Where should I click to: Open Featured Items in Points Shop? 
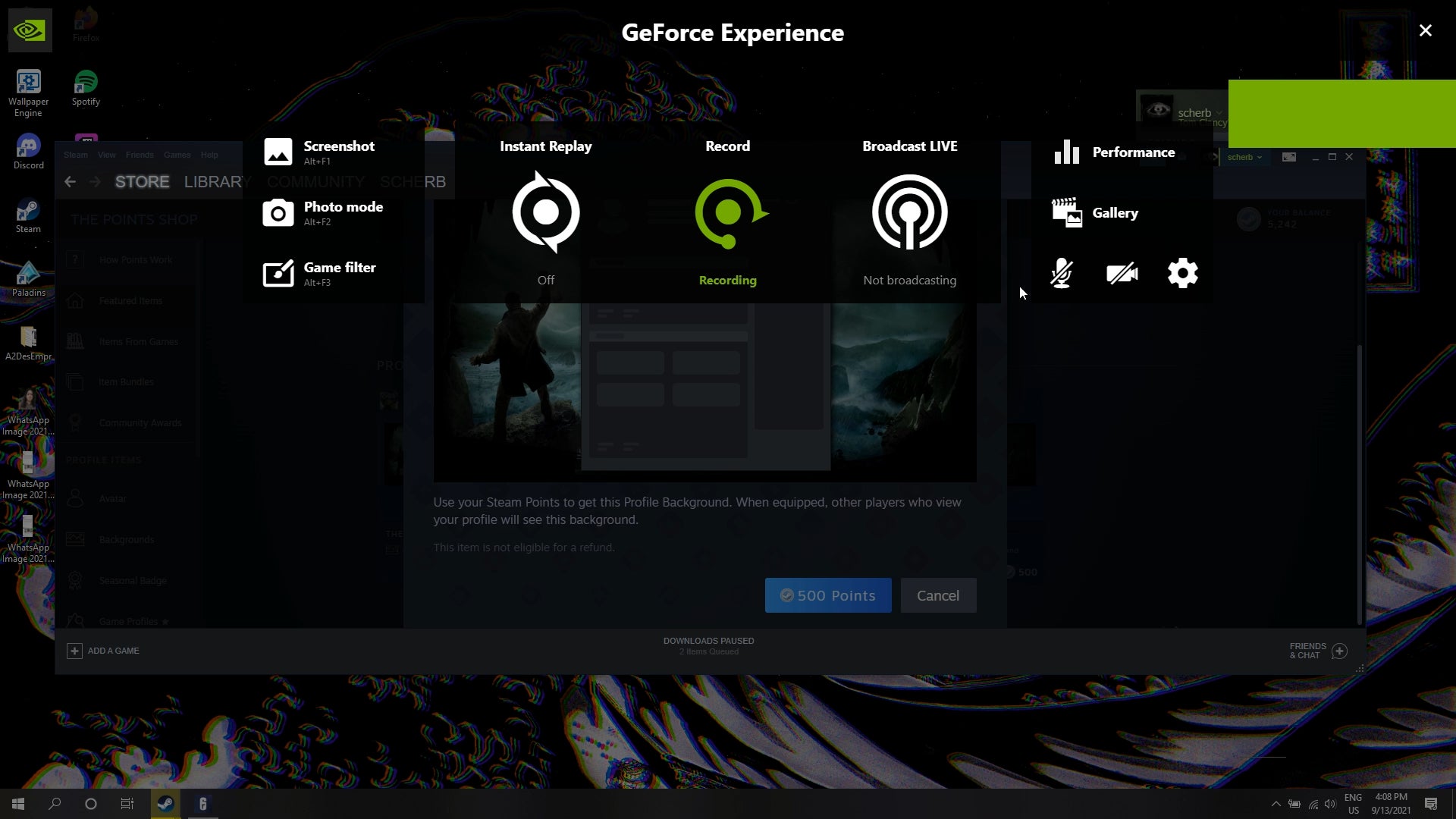[x=127, y=301]
